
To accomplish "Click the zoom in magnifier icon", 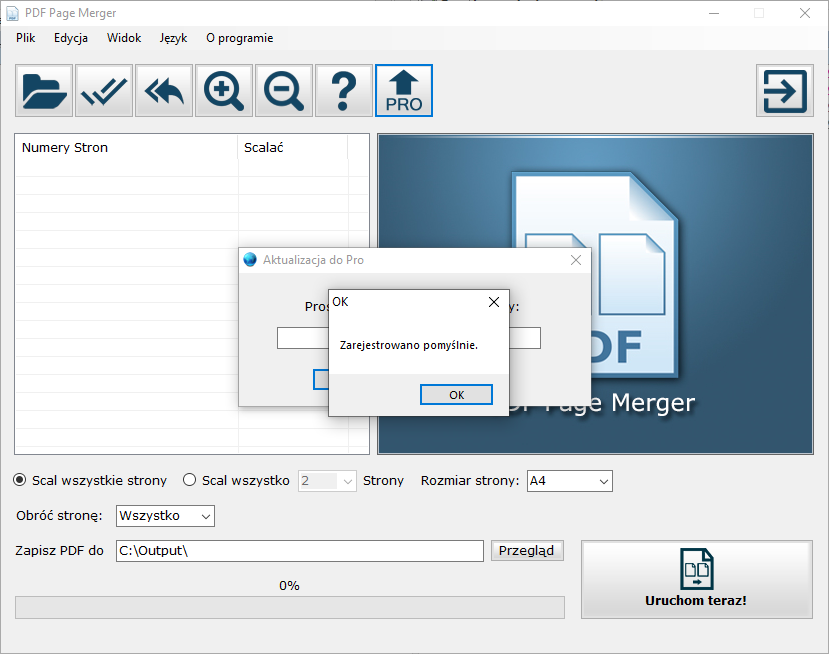I will pos(224,91).
